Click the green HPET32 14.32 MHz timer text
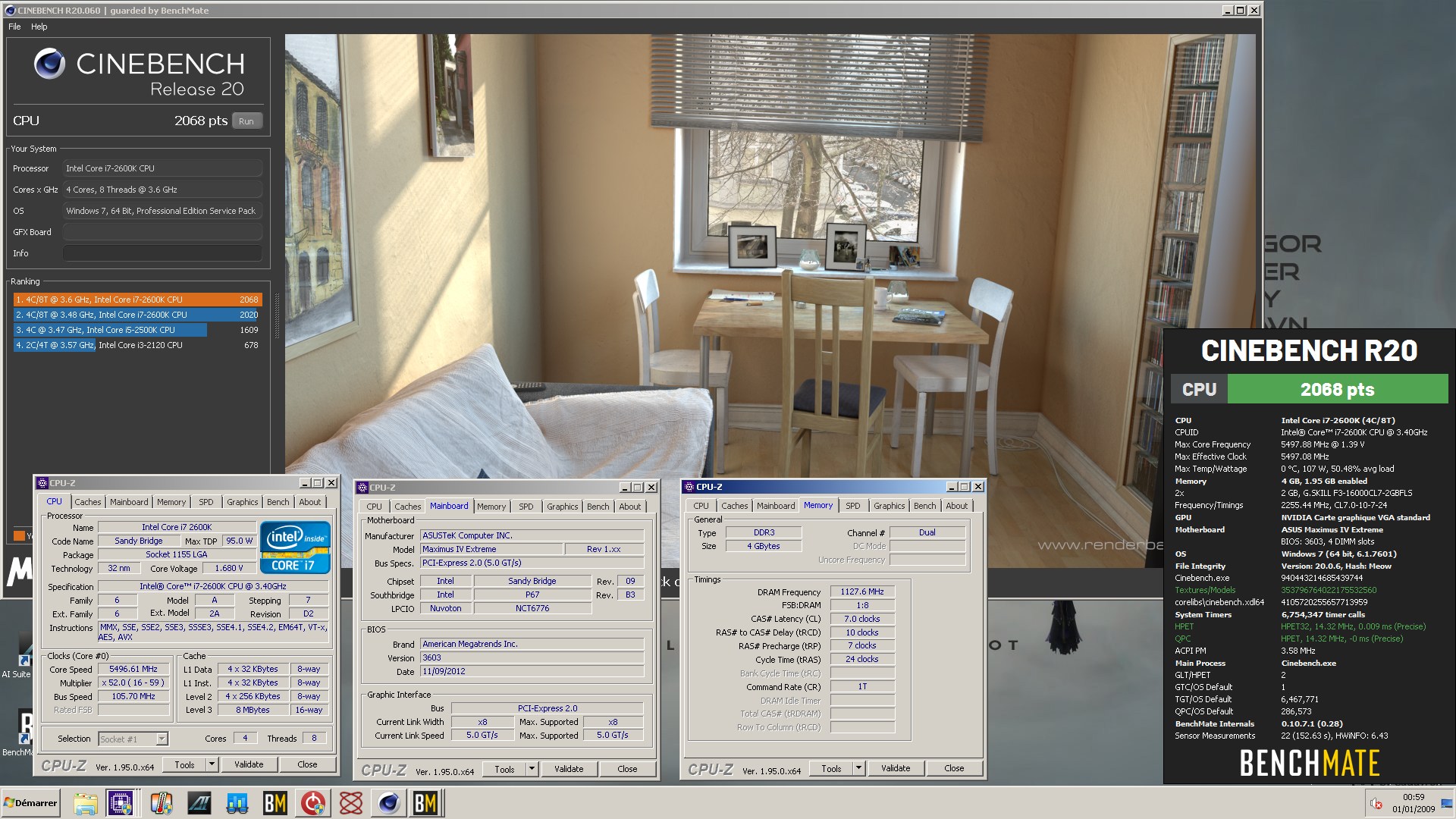 [1353, 627]
